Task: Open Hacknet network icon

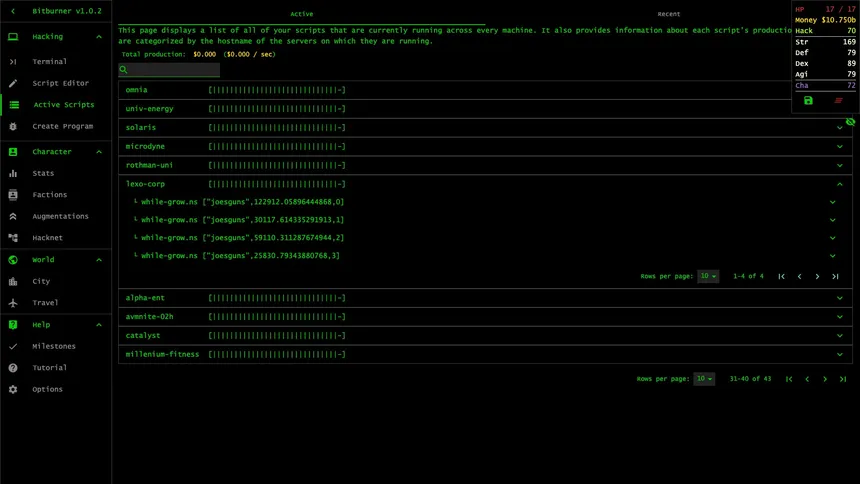Action: pyautogui.click(x=13, y=238)
